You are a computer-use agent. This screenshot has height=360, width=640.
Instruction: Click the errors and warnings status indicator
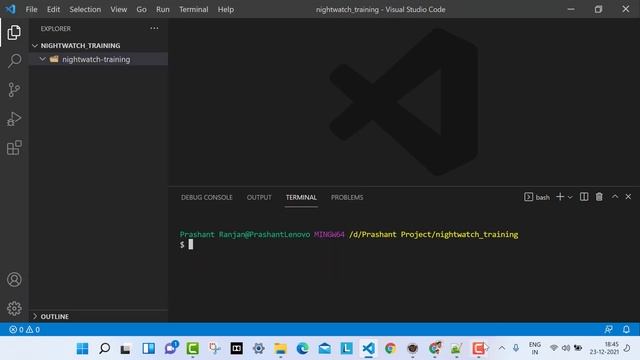click(x=24, y=329)
